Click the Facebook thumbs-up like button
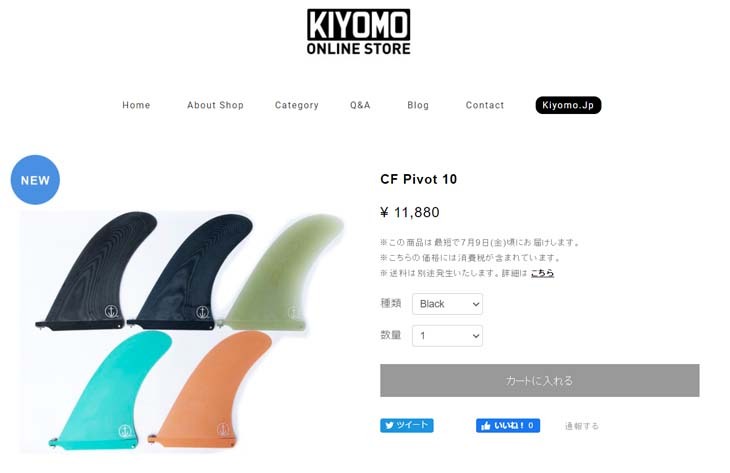This screenshot has height=473, width=730. (507, 425)
